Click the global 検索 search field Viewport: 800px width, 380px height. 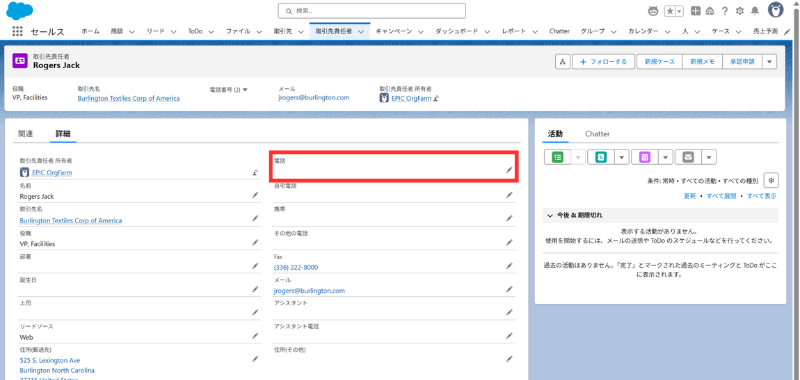pos(371,11)
